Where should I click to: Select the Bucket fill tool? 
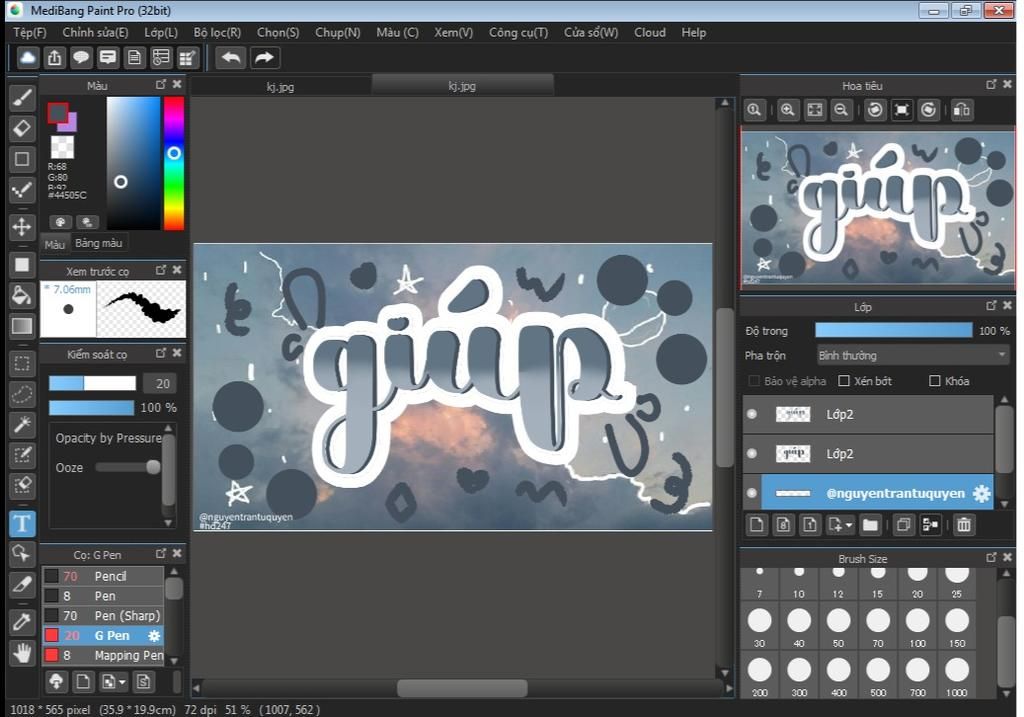[x=22, y=296]
